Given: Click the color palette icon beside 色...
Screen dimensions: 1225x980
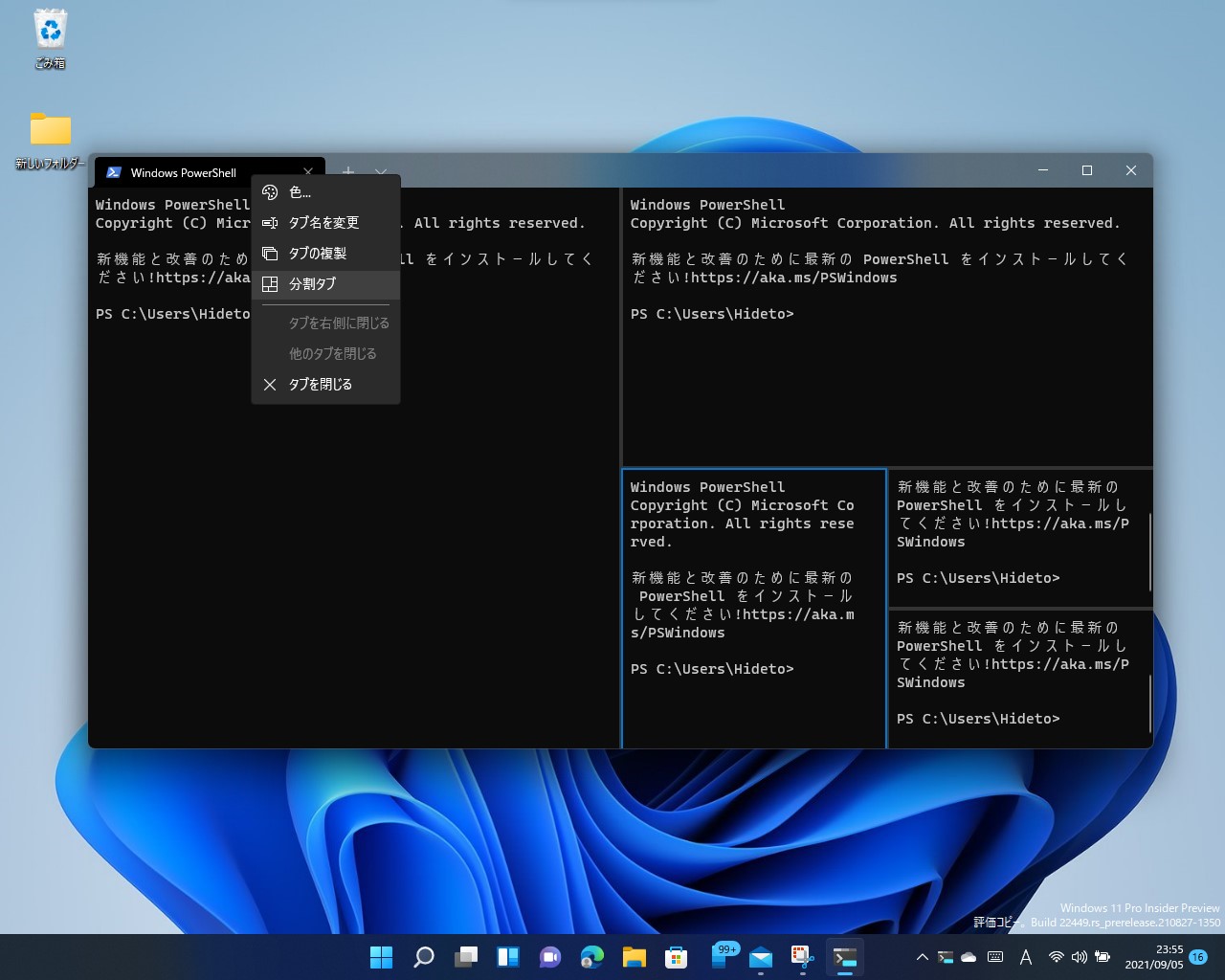Looking at the screenshot, I should [270, 192].
